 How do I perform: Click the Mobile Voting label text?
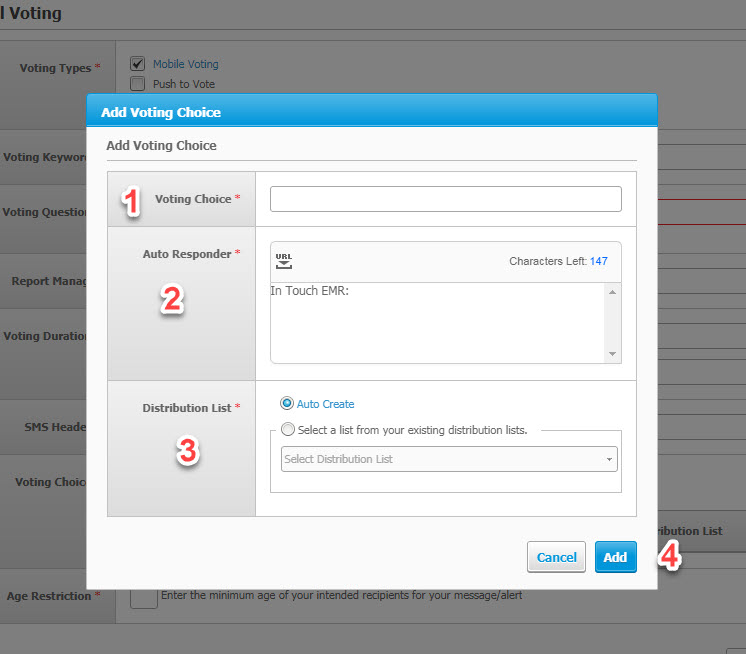[185, 64]
